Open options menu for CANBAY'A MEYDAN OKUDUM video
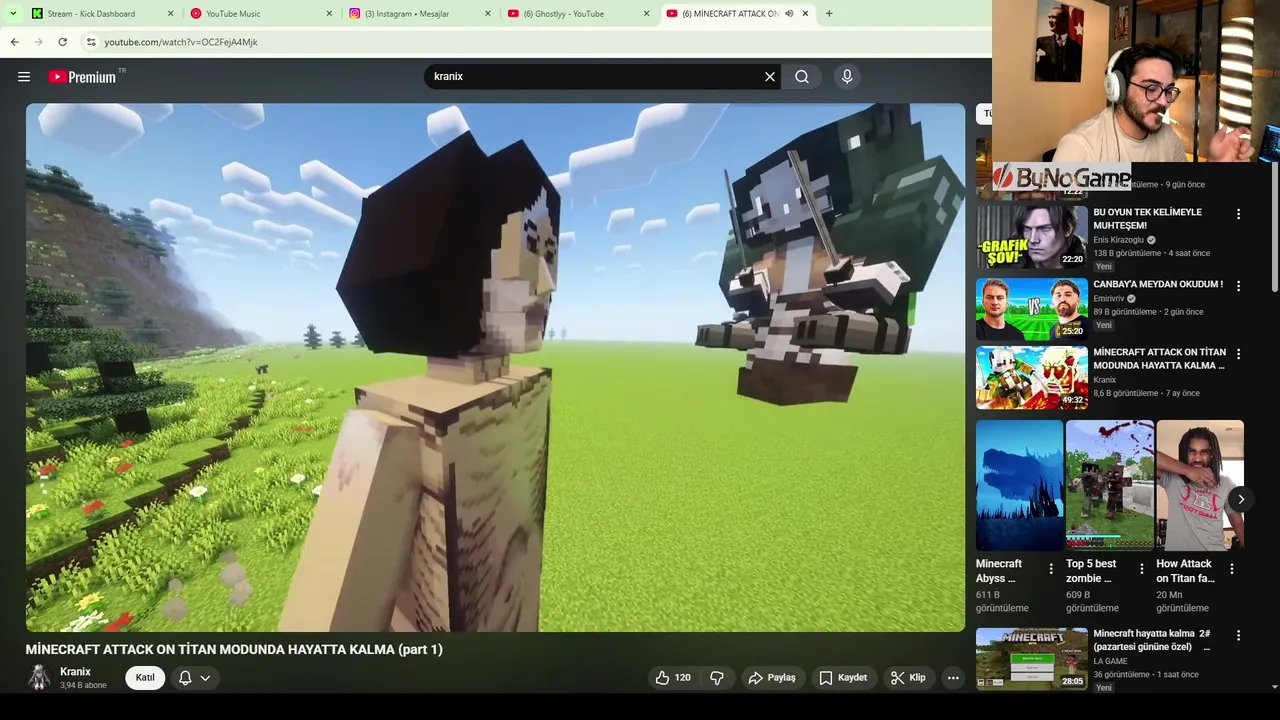This screenshot has height=720, width=1280. [x=1238, y=286]
